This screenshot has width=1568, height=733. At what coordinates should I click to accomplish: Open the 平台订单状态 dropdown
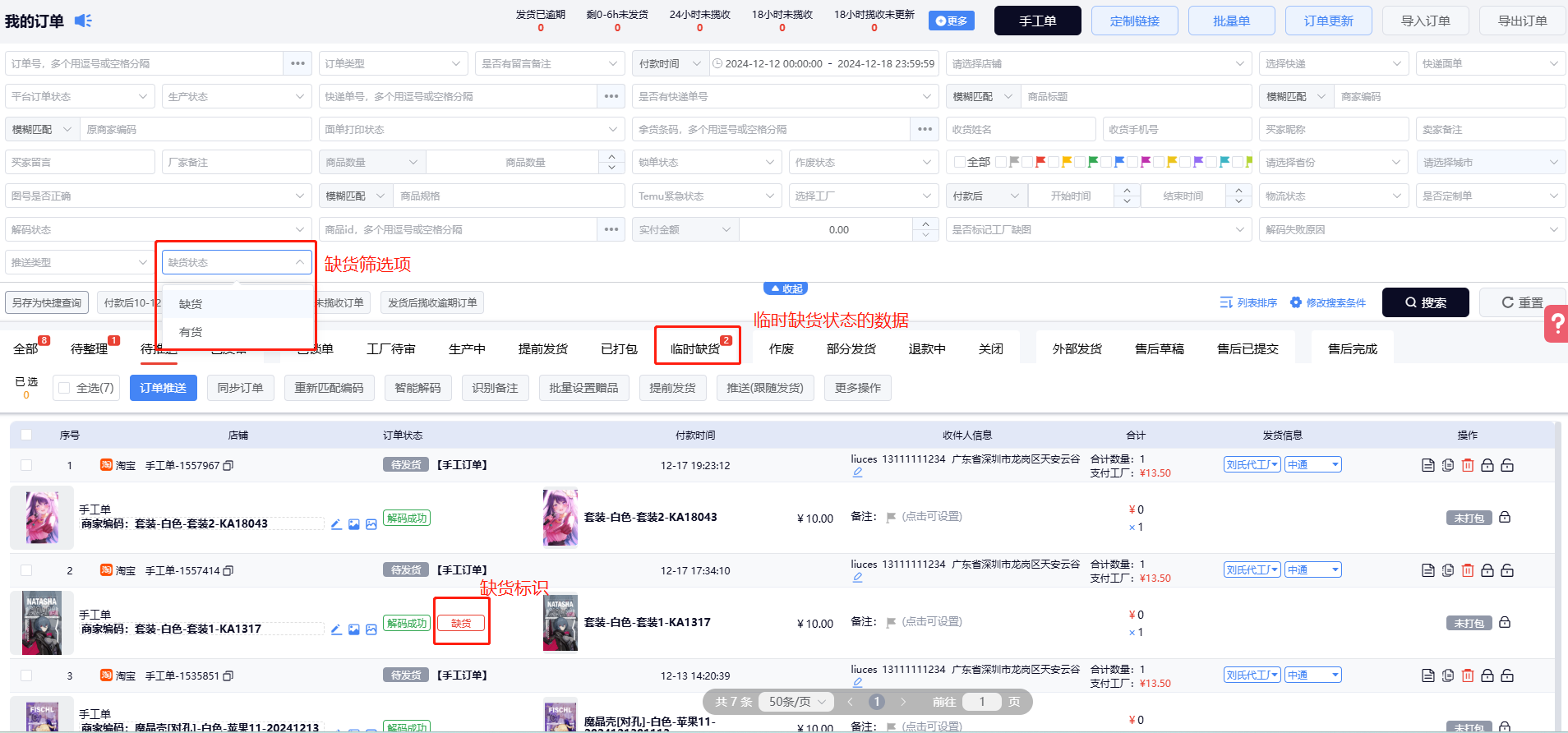coord(80,96)
